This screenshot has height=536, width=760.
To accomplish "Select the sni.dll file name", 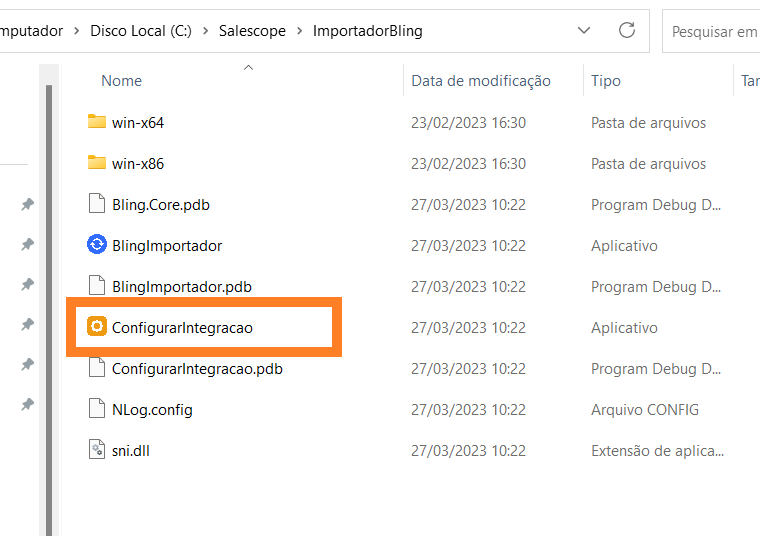I will coord(131,451).
